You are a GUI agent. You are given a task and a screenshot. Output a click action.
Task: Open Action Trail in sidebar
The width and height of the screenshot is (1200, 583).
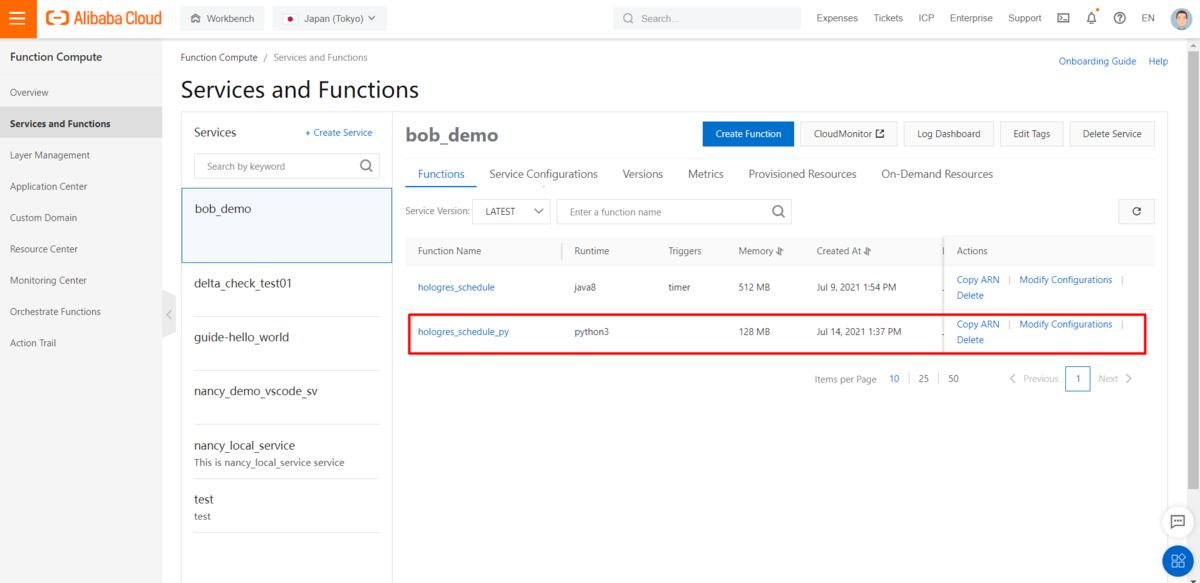click(33, 343)
